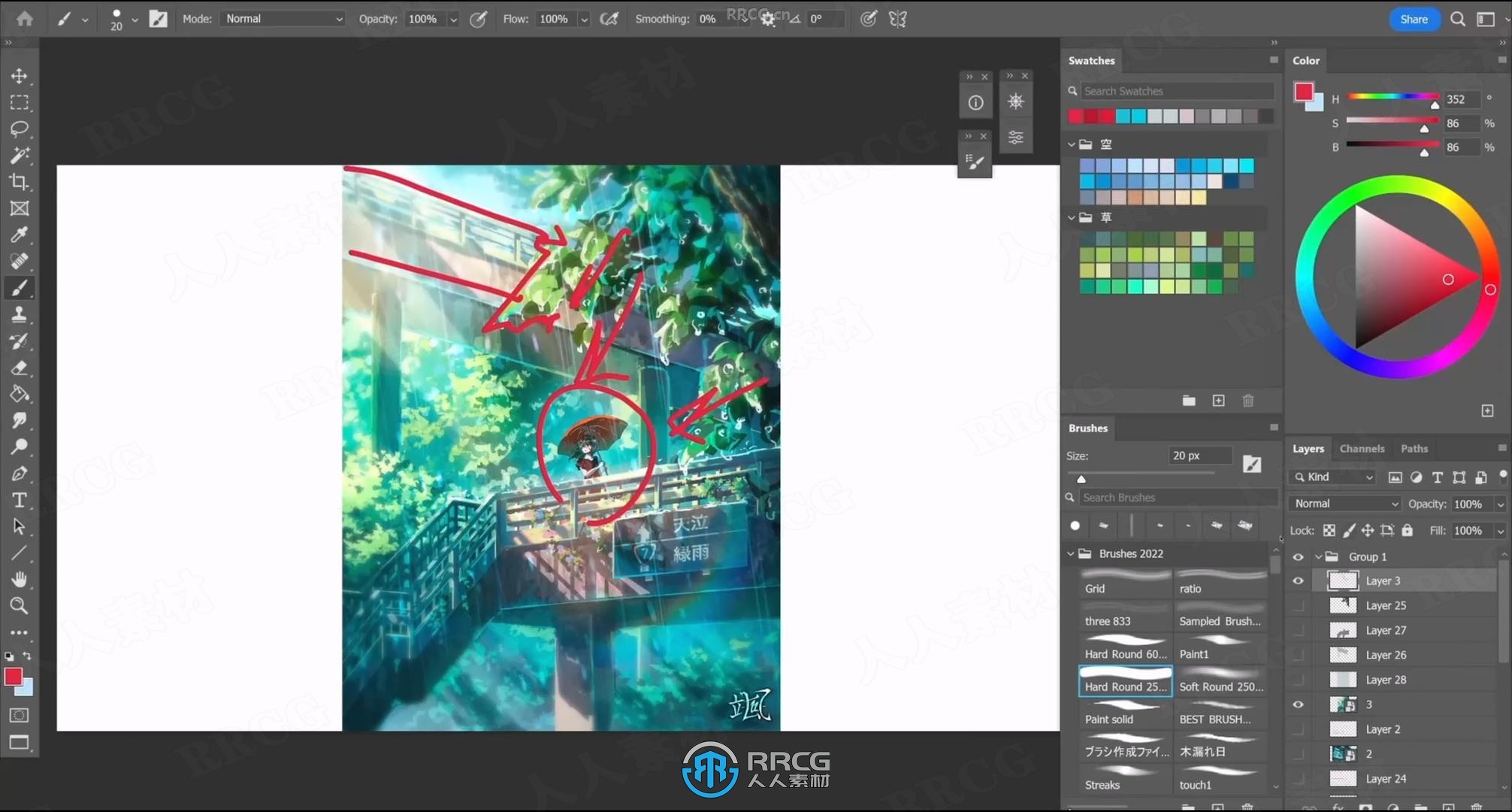Screen dimensions: 1512x812
Task: Open the layer blend mode dropdown
Action: pyautogui.click(x=1345, y=504)
